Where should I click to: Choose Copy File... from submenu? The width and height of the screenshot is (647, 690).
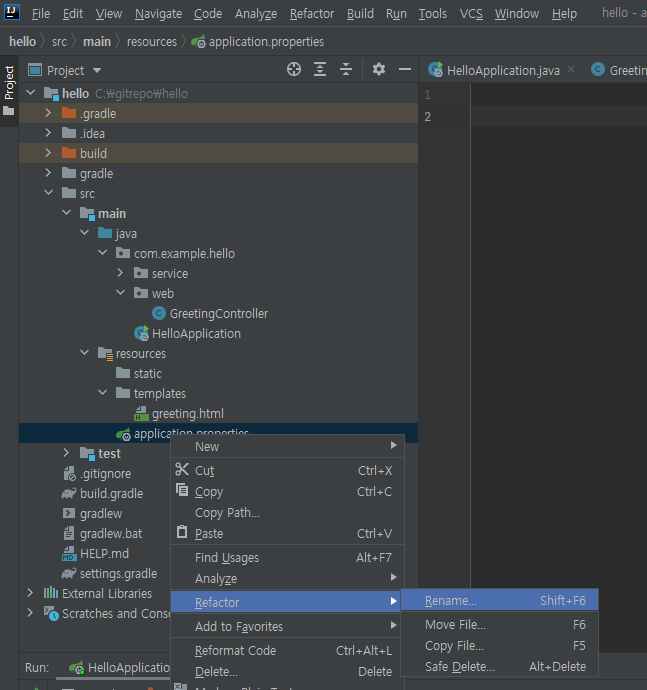click(x=500, y=646)
